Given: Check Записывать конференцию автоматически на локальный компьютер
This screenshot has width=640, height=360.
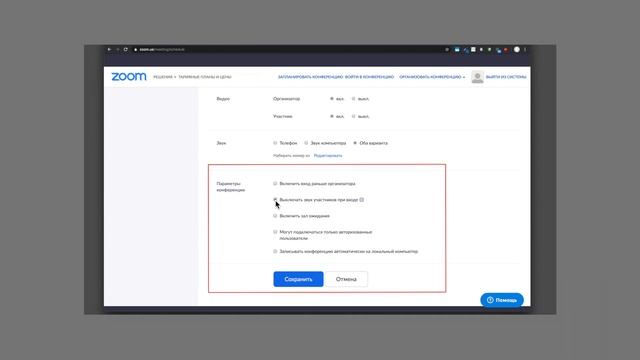Looking at the screenshot, I should (x=275, y=251).
